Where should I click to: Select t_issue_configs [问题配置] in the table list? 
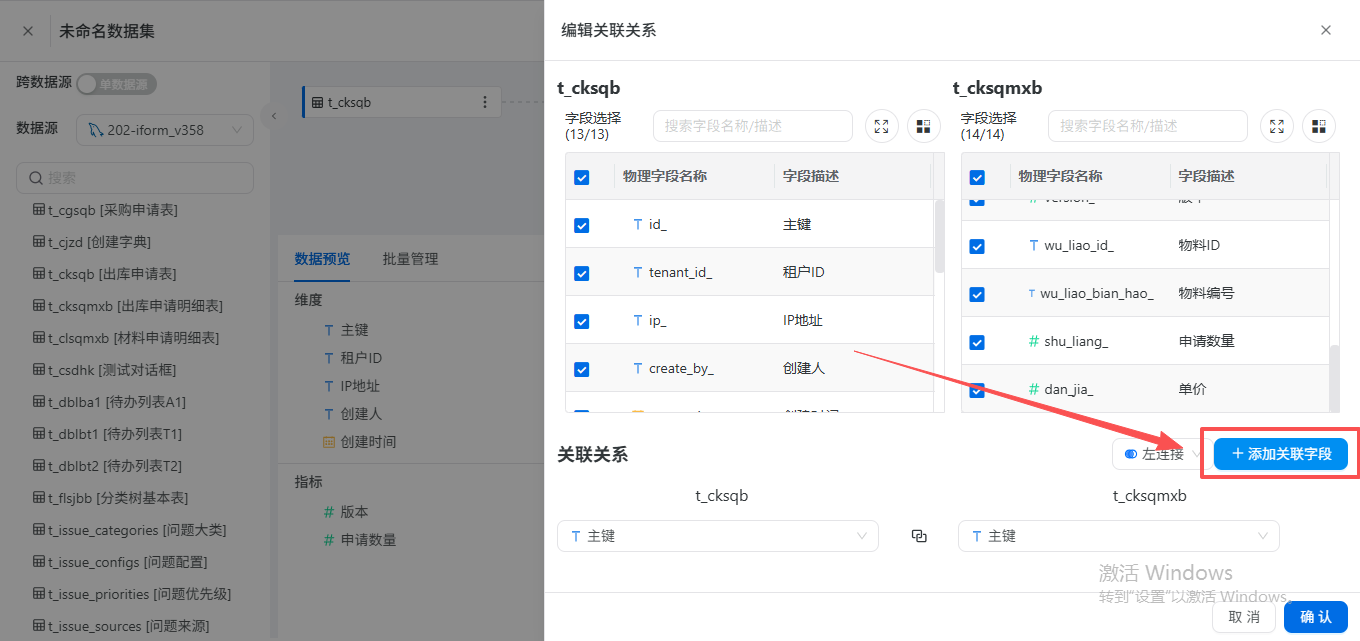(x=120, y=562)
